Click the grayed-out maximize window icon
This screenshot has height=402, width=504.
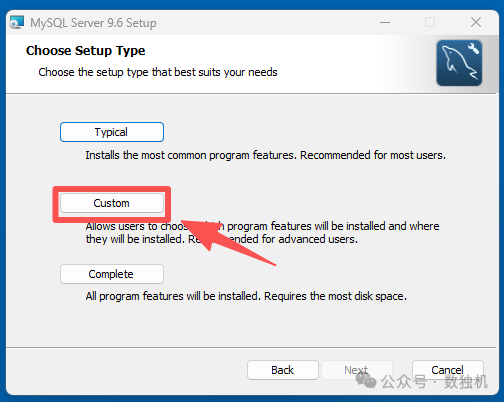tap(430, 22)
